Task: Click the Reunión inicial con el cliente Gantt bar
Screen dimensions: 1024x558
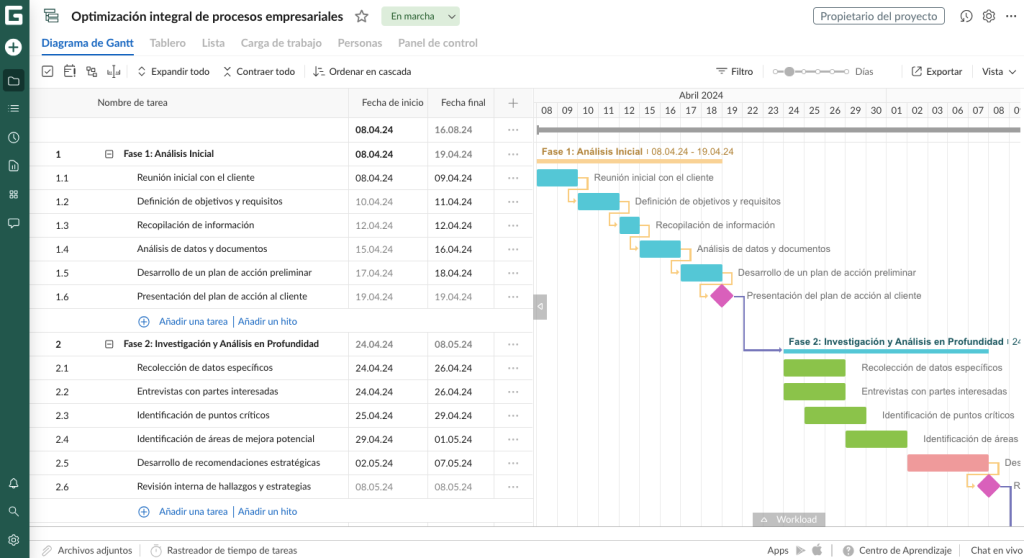Action: coord(557,178)
